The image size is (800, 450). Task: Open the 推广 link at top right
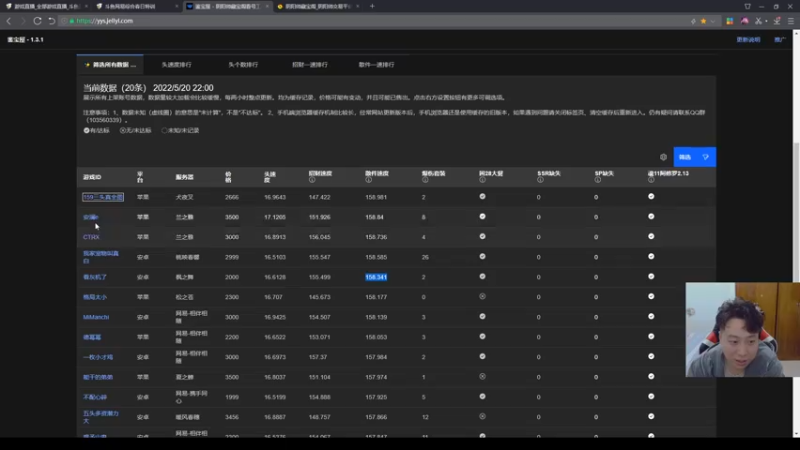(779, 40)
